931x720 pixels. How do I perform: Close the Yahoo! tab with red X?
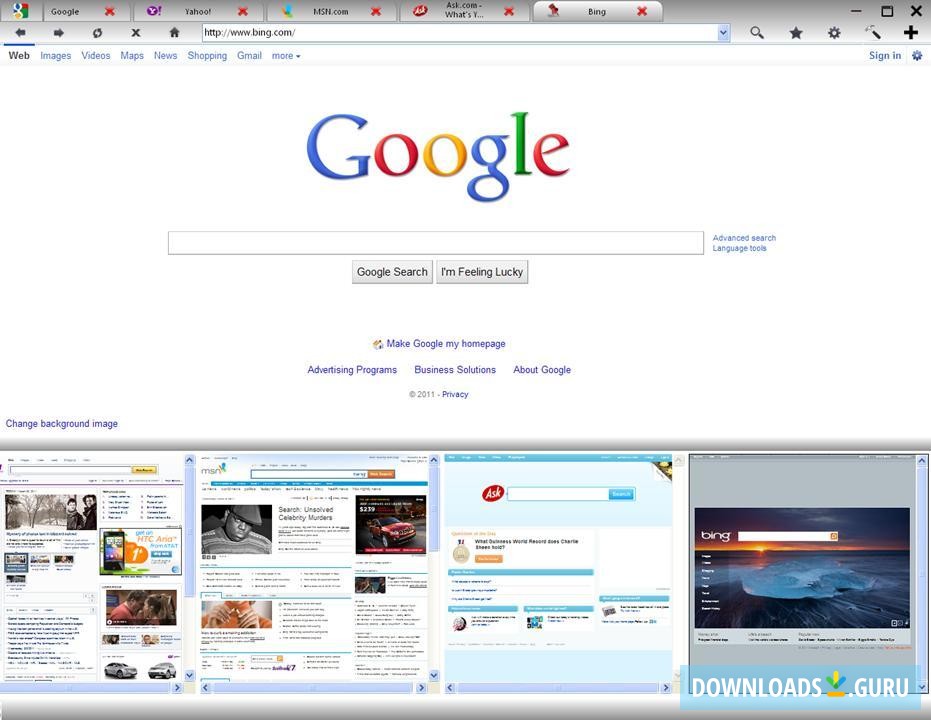coord(243,11)
